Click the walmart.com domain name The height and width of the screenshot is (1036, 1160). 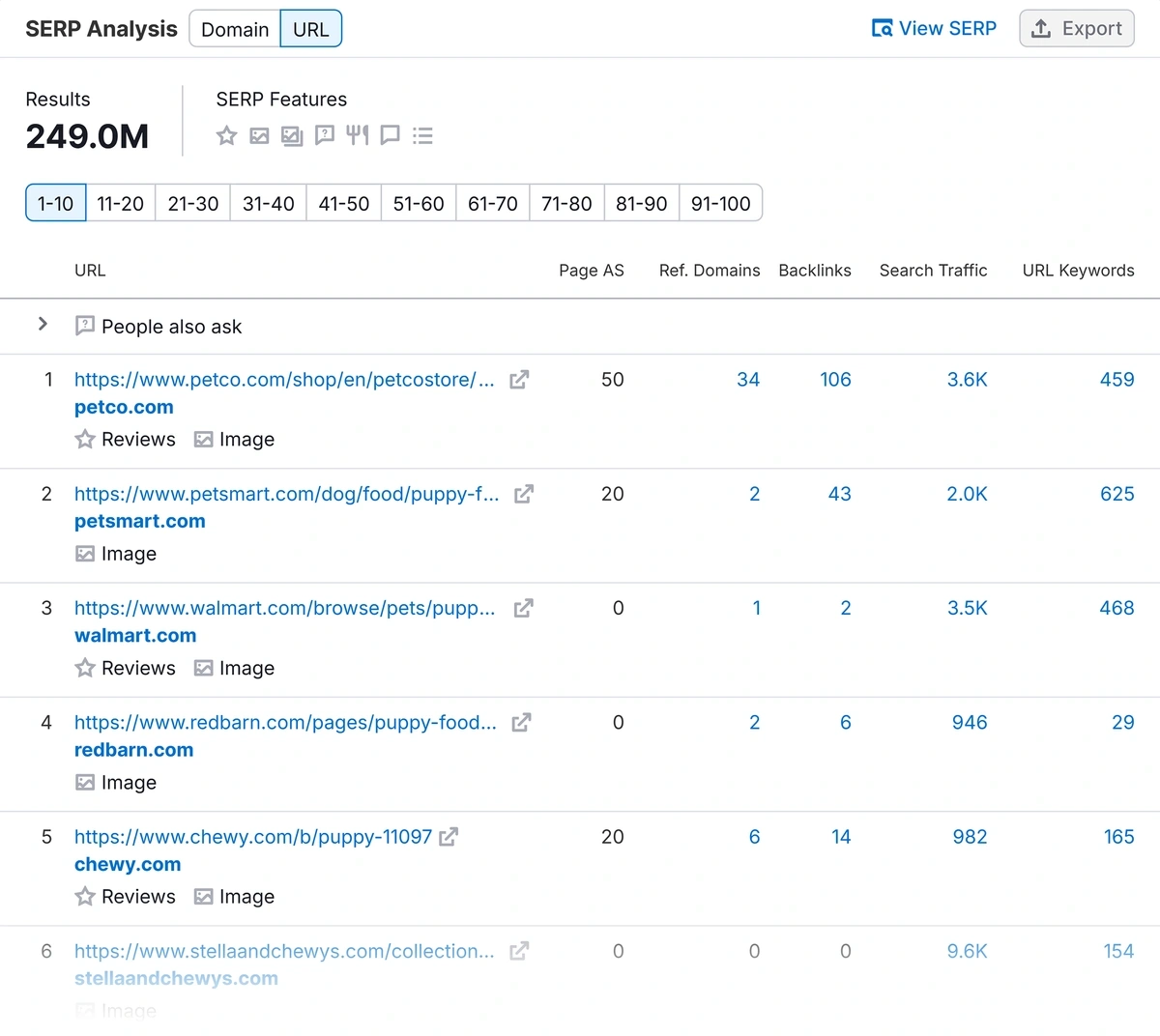[135, 635]
